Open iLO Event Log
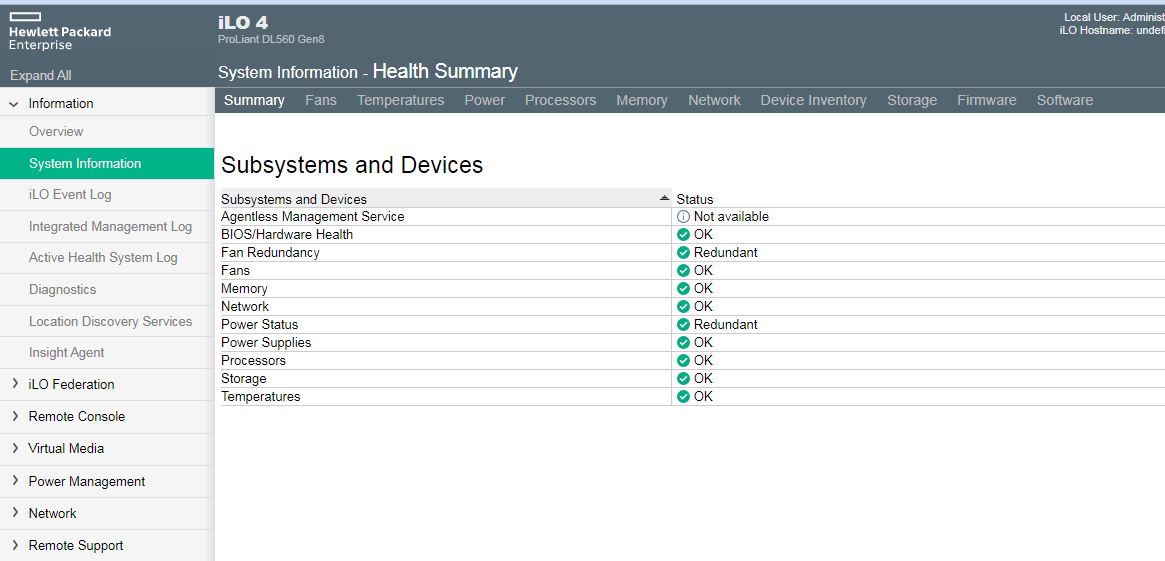The image size is (1165, 561). point(70,195)
